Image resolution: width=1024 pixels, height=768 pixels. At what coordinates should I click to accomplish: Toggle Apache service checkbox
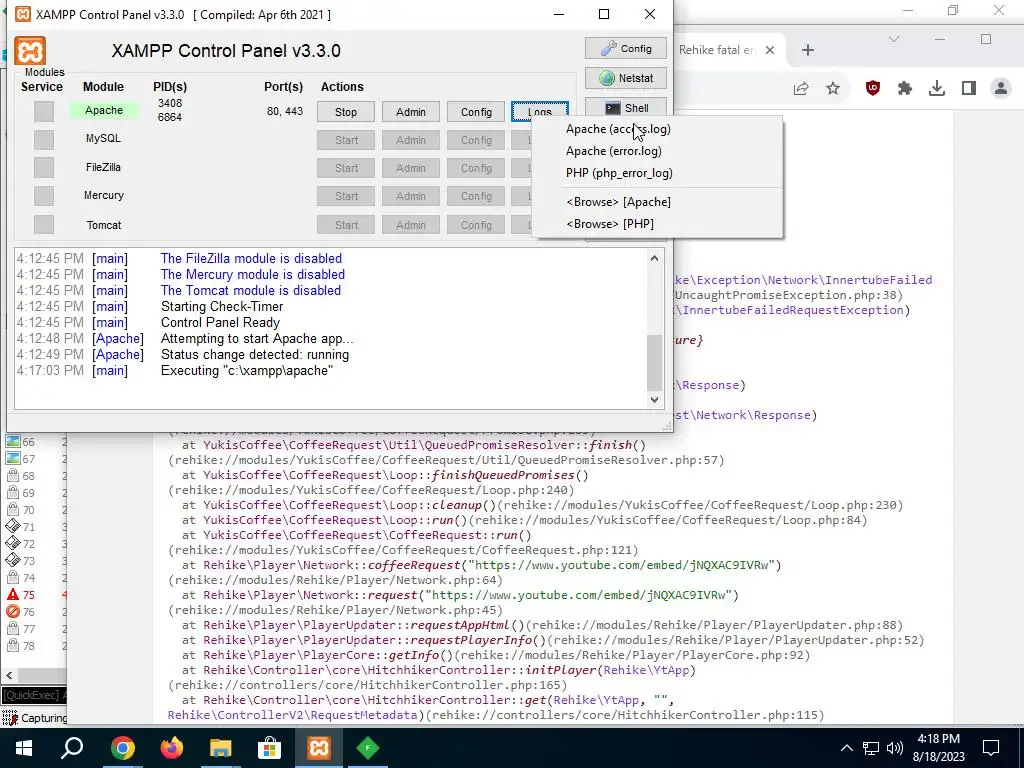44,111
